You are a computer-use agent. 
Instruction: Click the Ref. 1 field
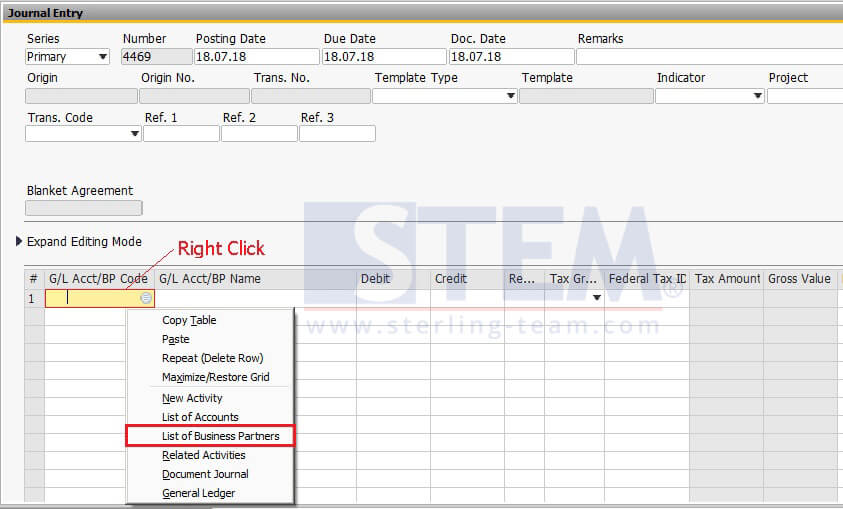[181, 133]
